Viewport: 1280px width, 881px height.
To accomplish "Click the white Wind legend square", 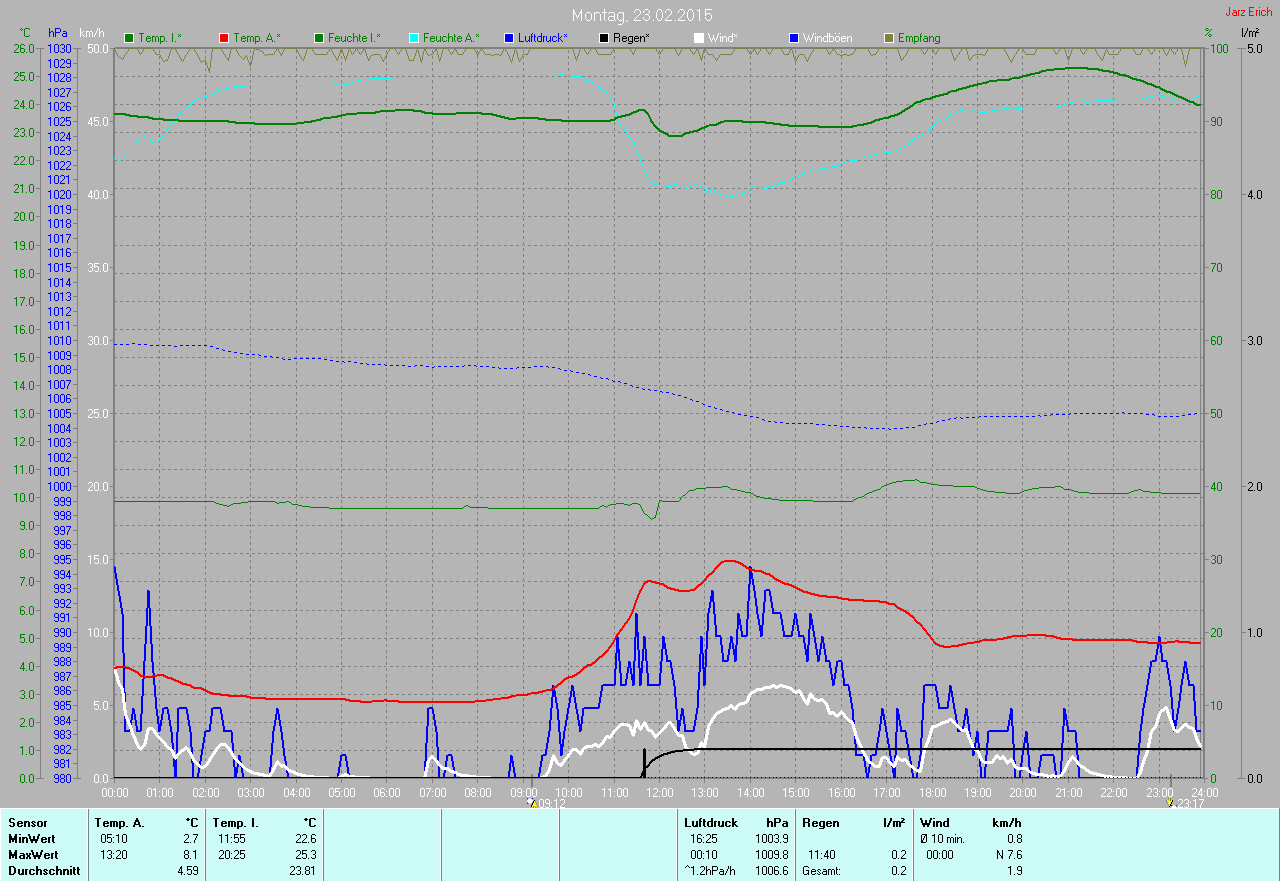I will point(699,38).
